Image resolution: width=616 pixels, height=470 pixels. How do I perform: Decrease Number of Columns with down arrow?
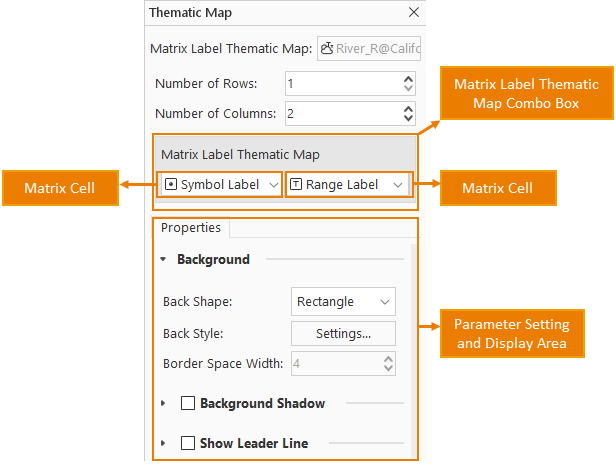tap(408, 119)
